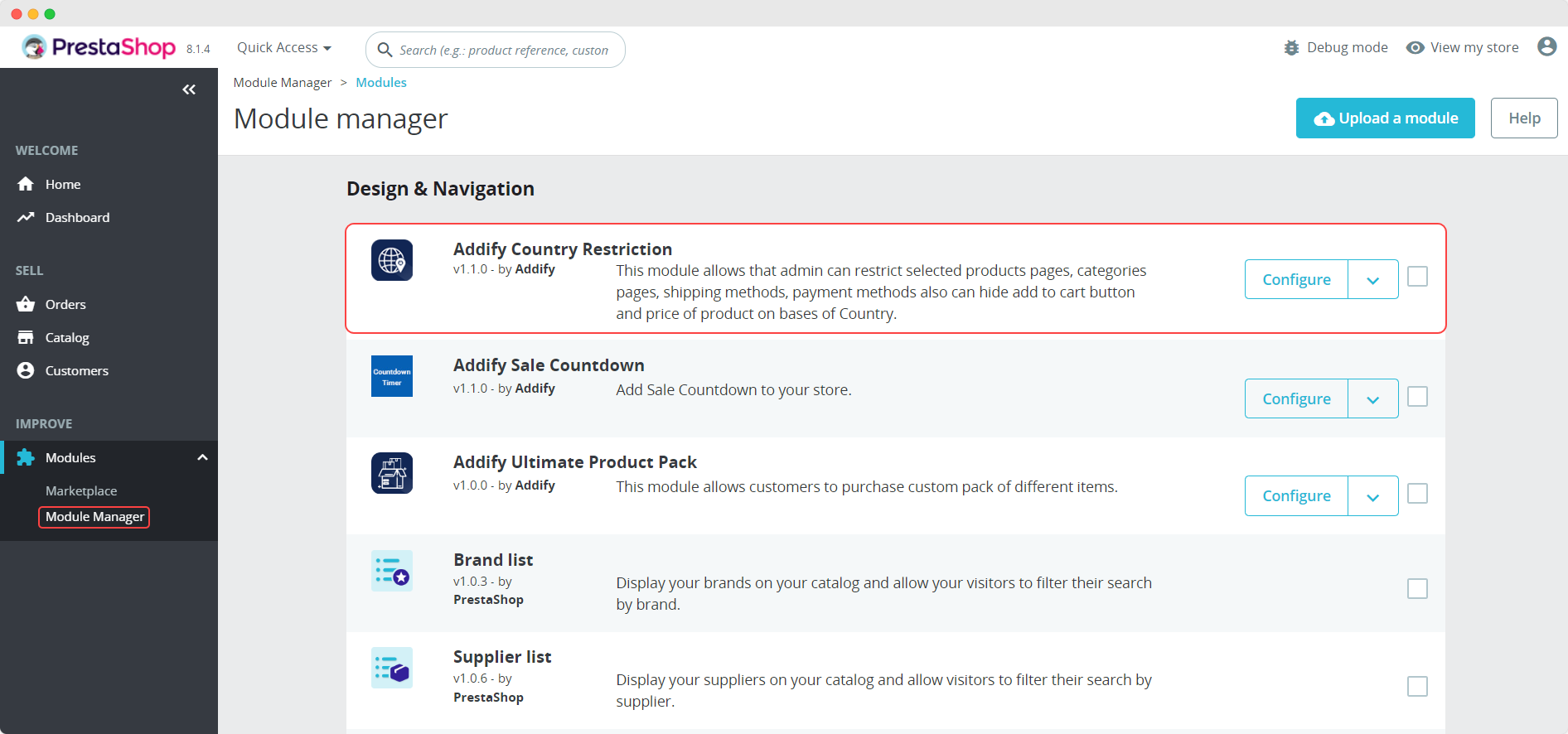The height and width of the screenshot is (734, 1568).
Task: Click the Addify Sale Countdown Timer icon
Action: [392, 376]
